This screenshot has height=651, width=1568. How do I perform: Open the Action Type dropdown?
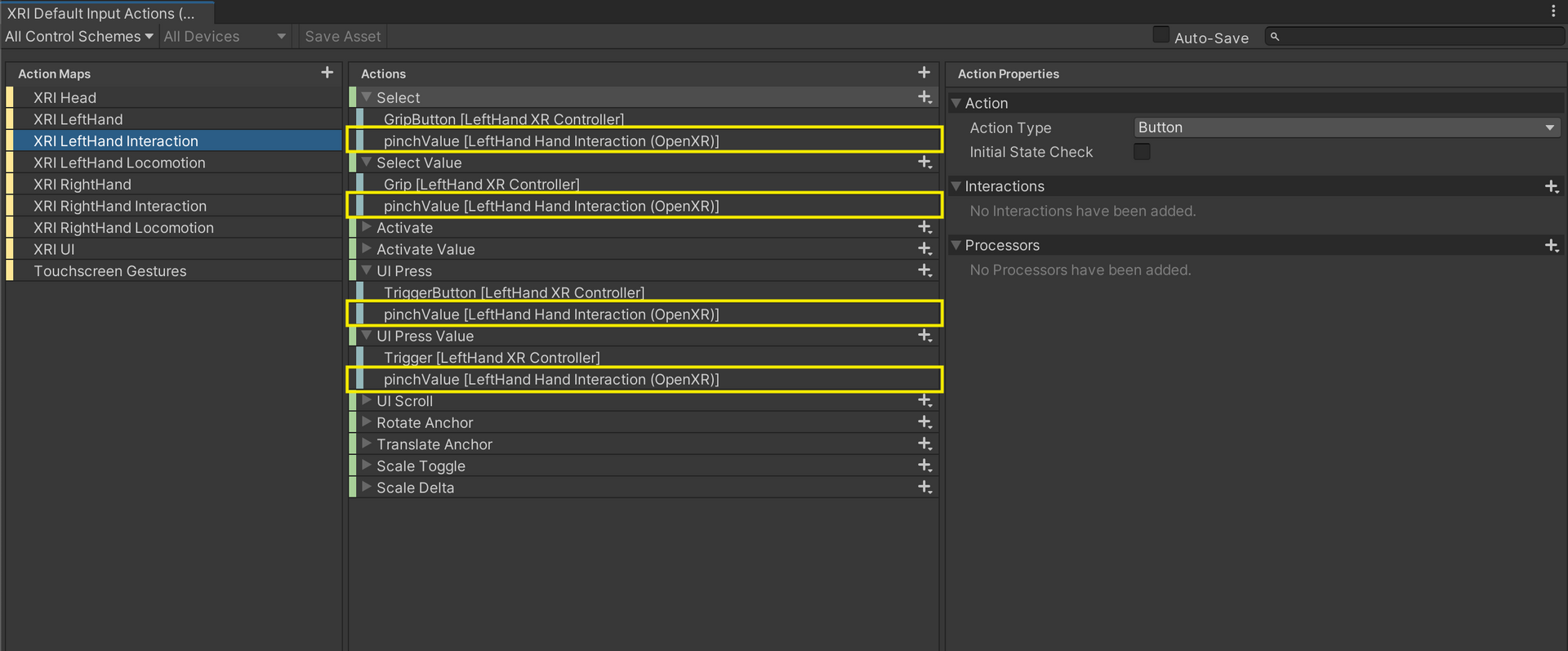point(1346,127)
